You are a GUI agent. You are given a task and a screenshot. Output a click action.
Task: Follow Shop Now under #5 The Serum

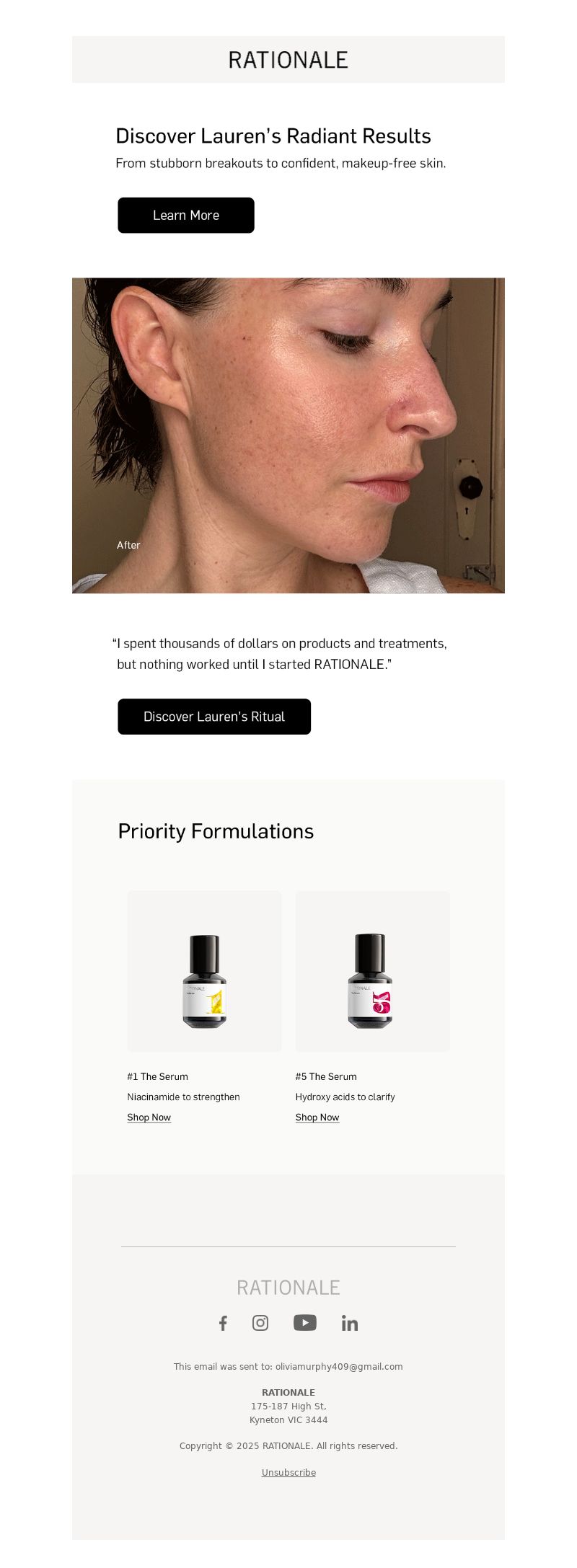tap(317, 1117)
